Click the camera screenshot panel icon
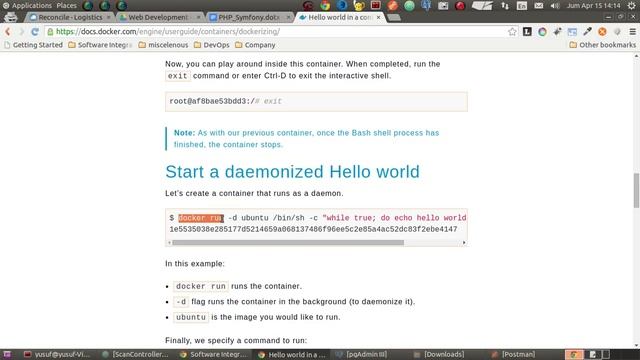Image resolution: width=640 pixels, height=360 pixels. pyautogui.click(x=443, y=5)
